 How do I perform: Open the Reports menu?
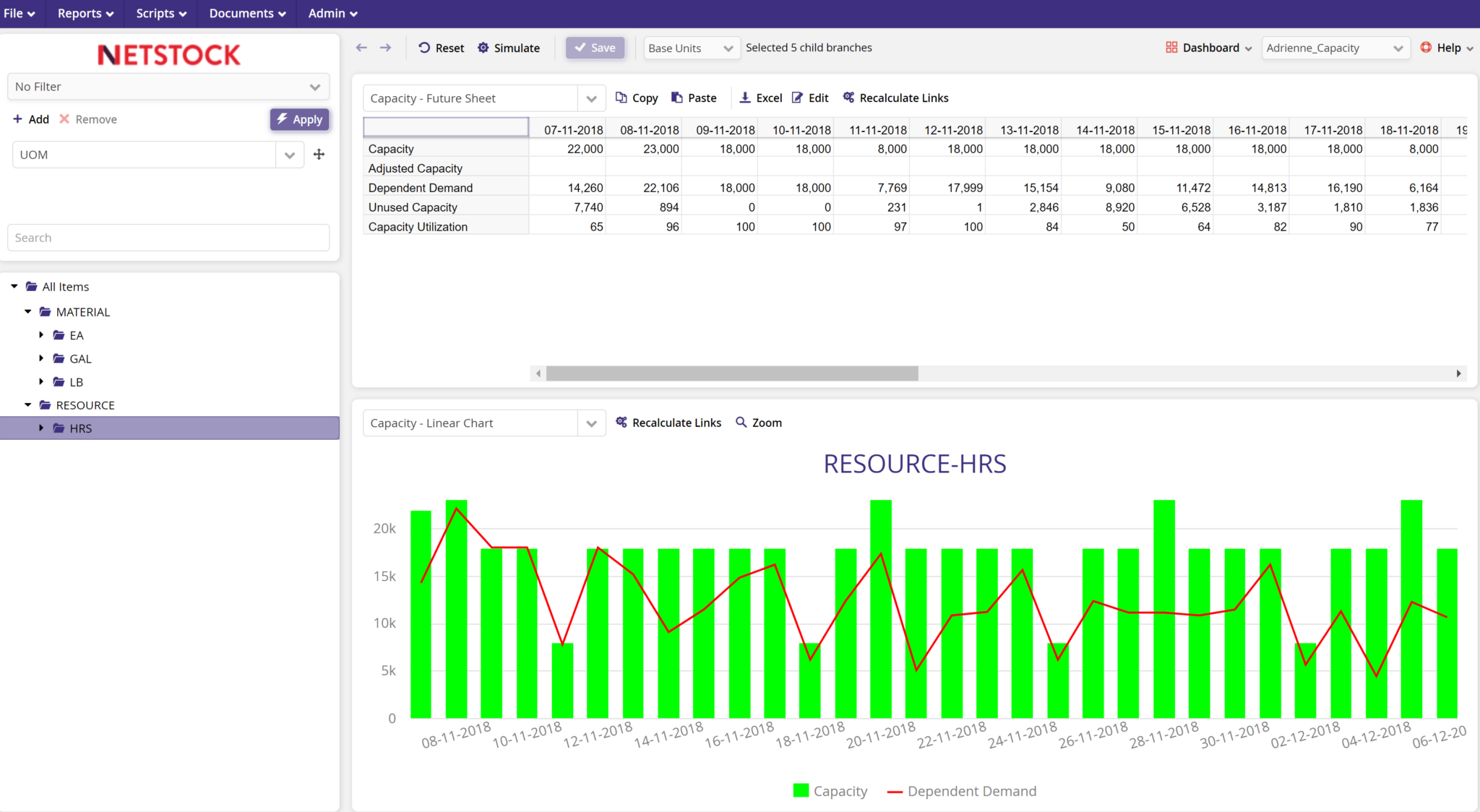click(x=85, y=13)
